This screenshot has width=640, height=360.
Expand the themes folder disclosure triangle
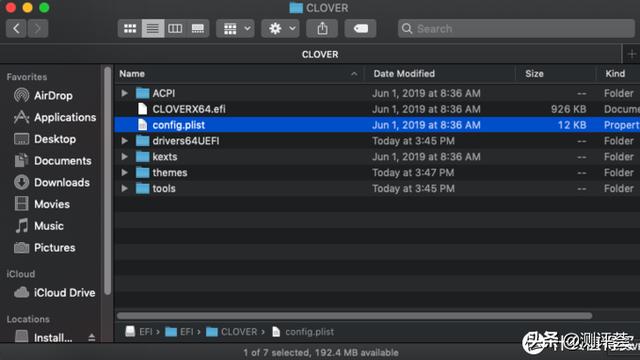[x=124, y=173]
